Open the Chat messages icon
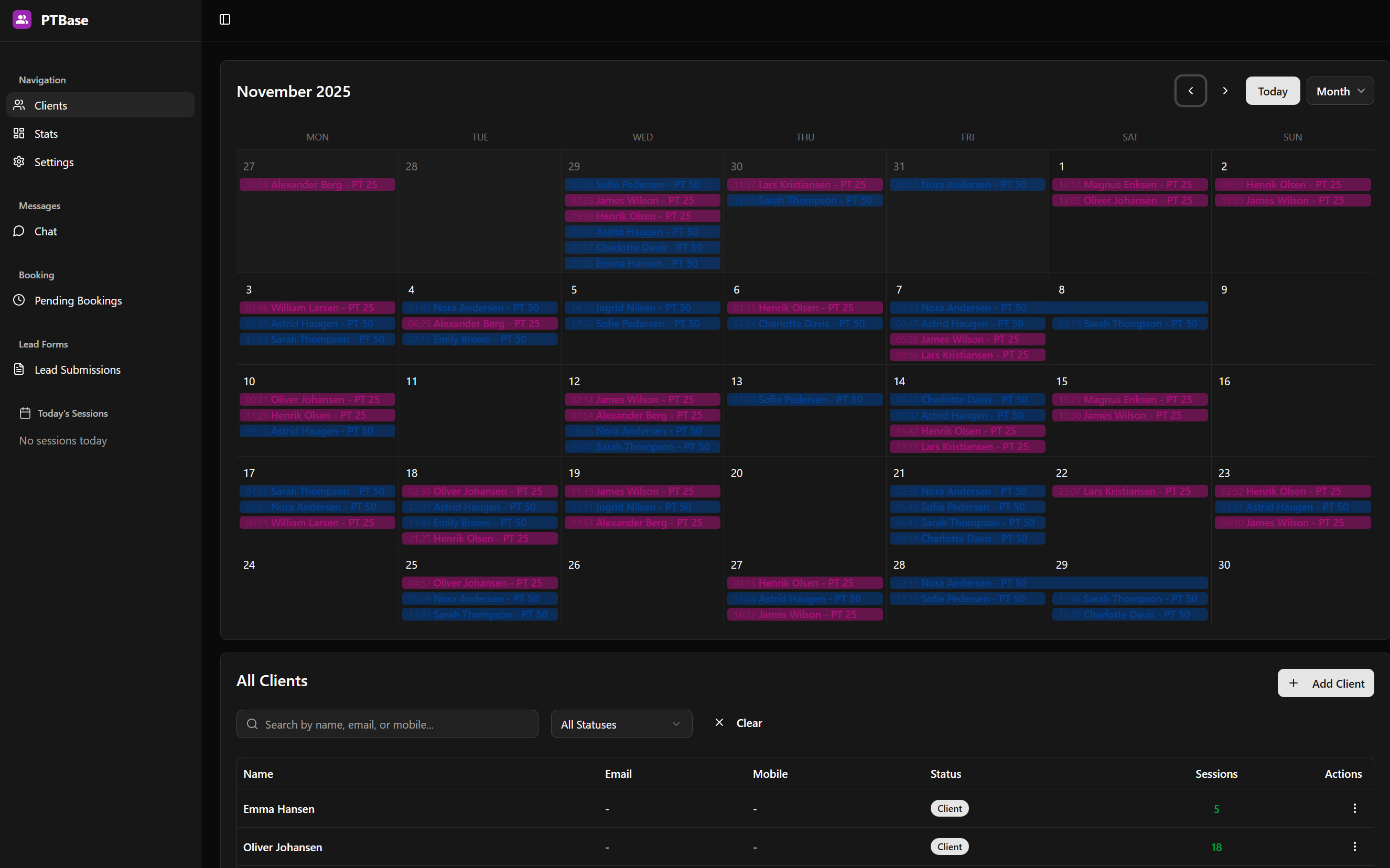1390x868 pixels. [x=19, y=231]
